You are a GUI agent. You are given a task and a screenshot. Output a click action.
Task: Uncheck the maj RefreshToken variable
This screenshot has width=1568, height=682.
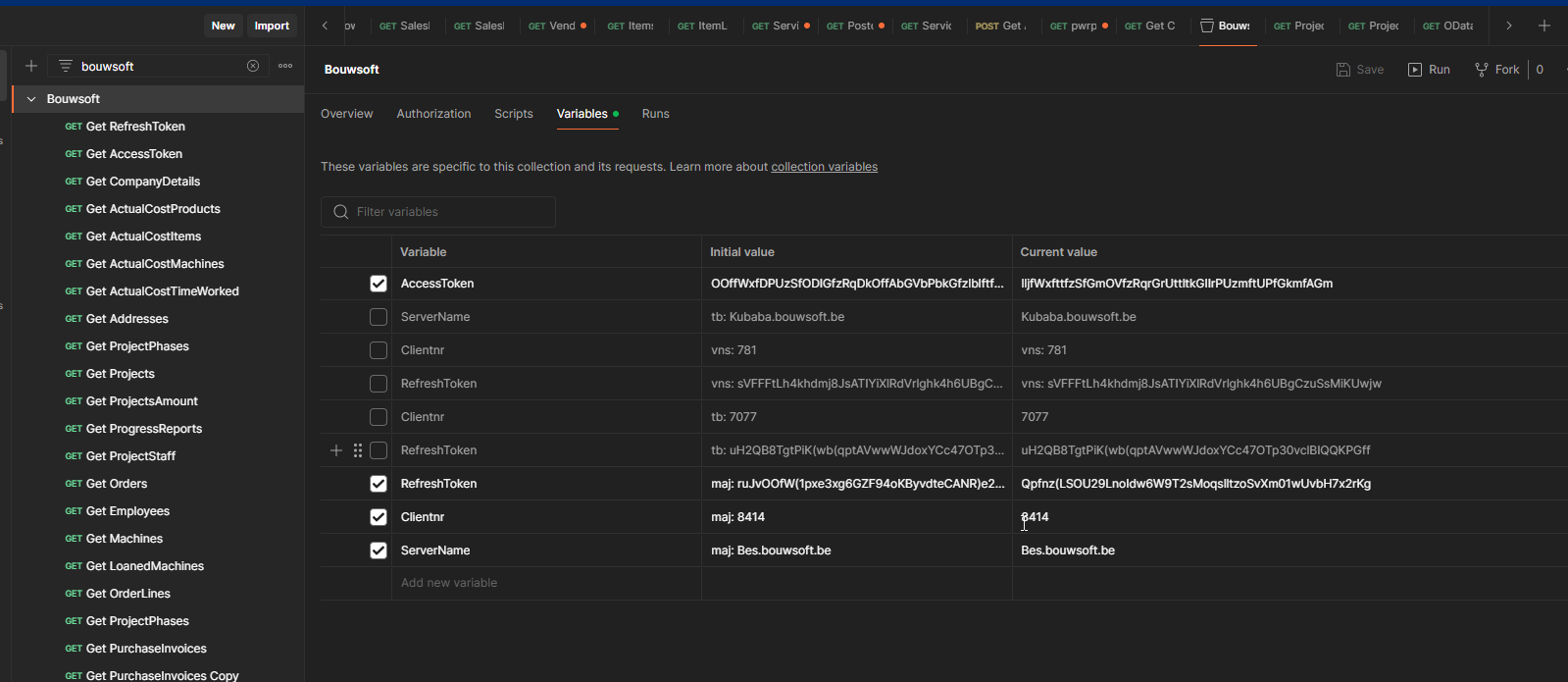[379, 484]
